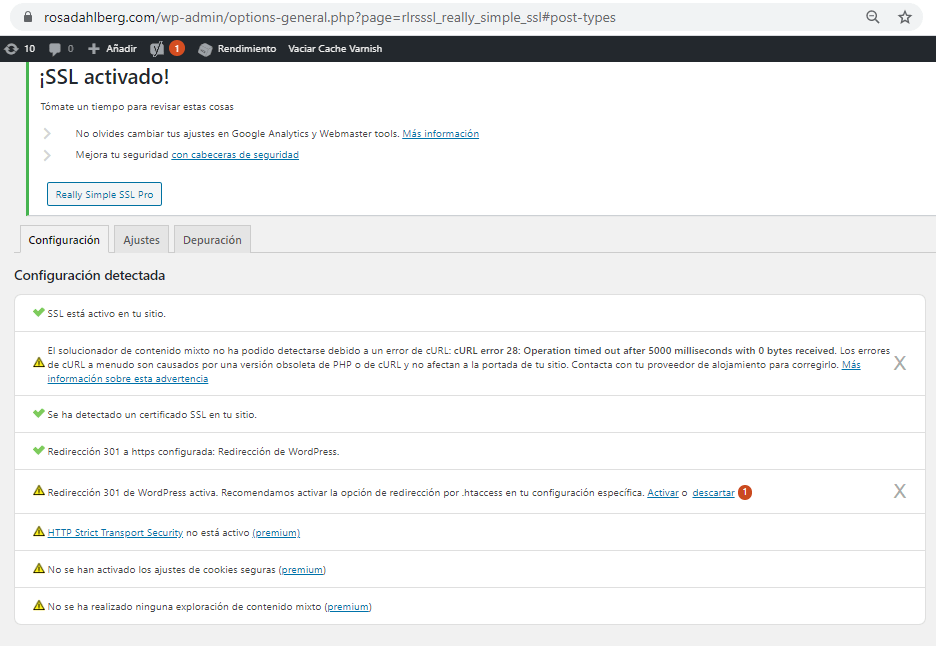Click premium link in contenido mixto row
The width and height of the screenshot is (936, 646).
click(x=349, y=607)
